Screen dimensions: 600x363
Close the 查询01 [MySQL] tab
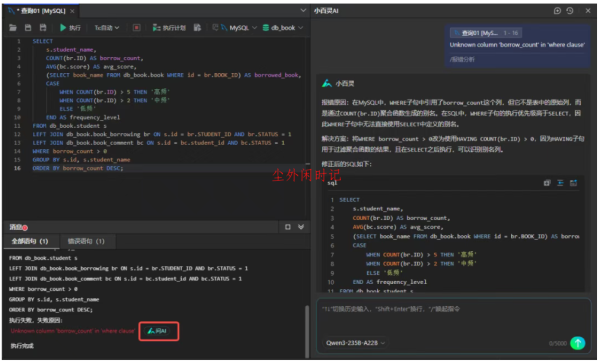[x=72, y=11]
